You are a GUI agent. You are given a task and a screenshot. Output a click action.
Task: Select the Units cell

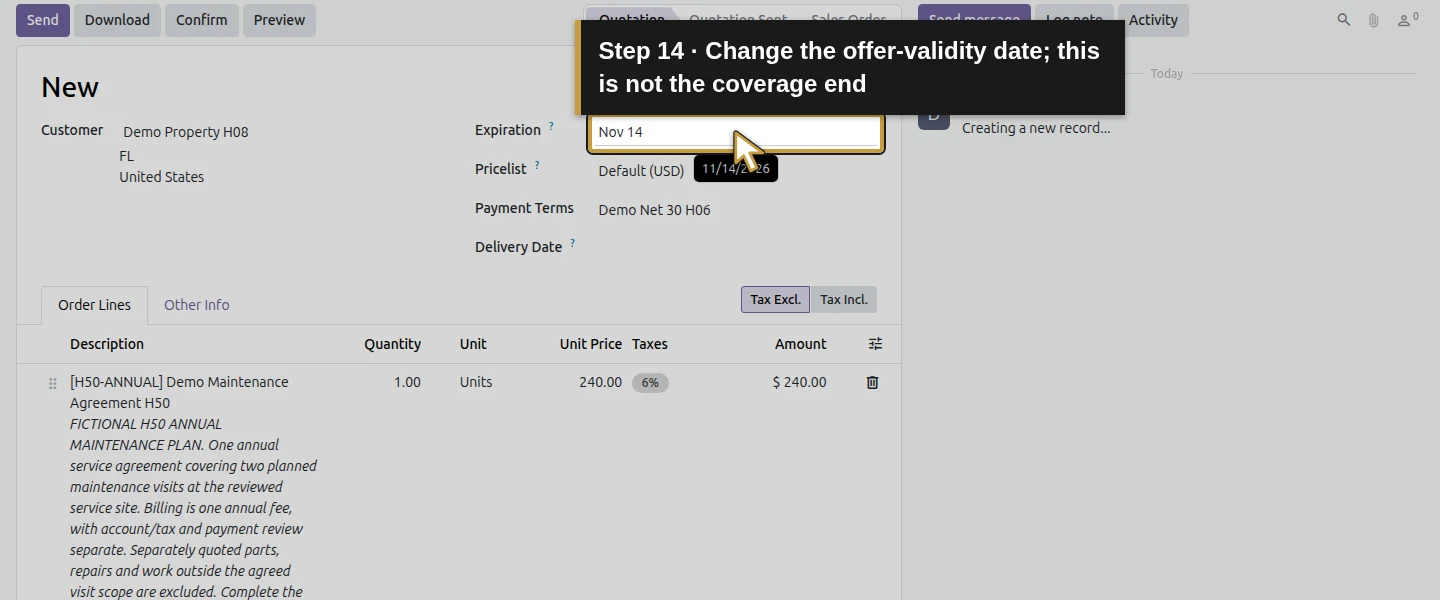(x=476, y=382)
